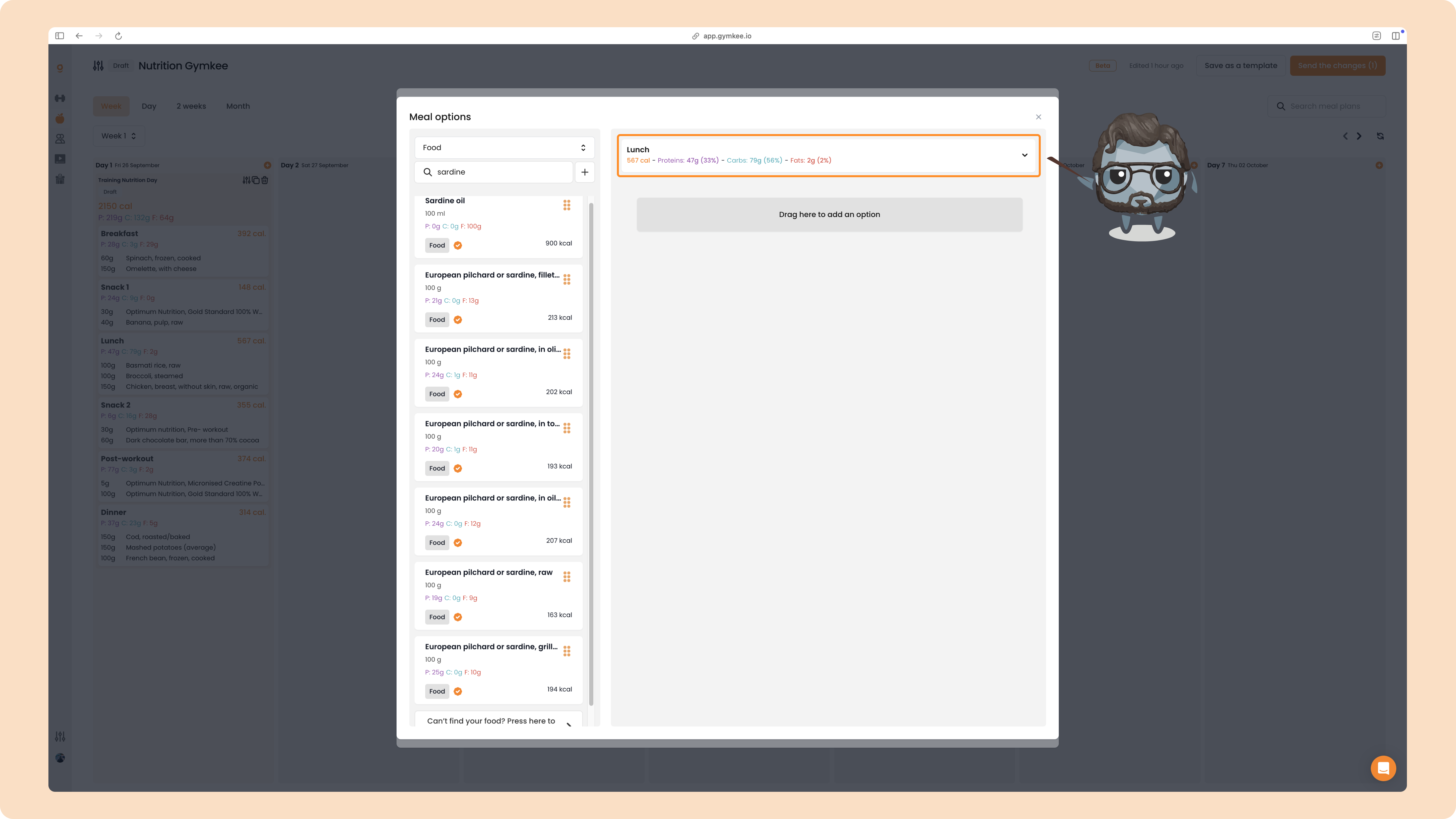Image resolution: width=1456 pixels, height=819 pixels.
Task: Open the settings sliders icon at sidebar bottom
Action: [60, 736]
